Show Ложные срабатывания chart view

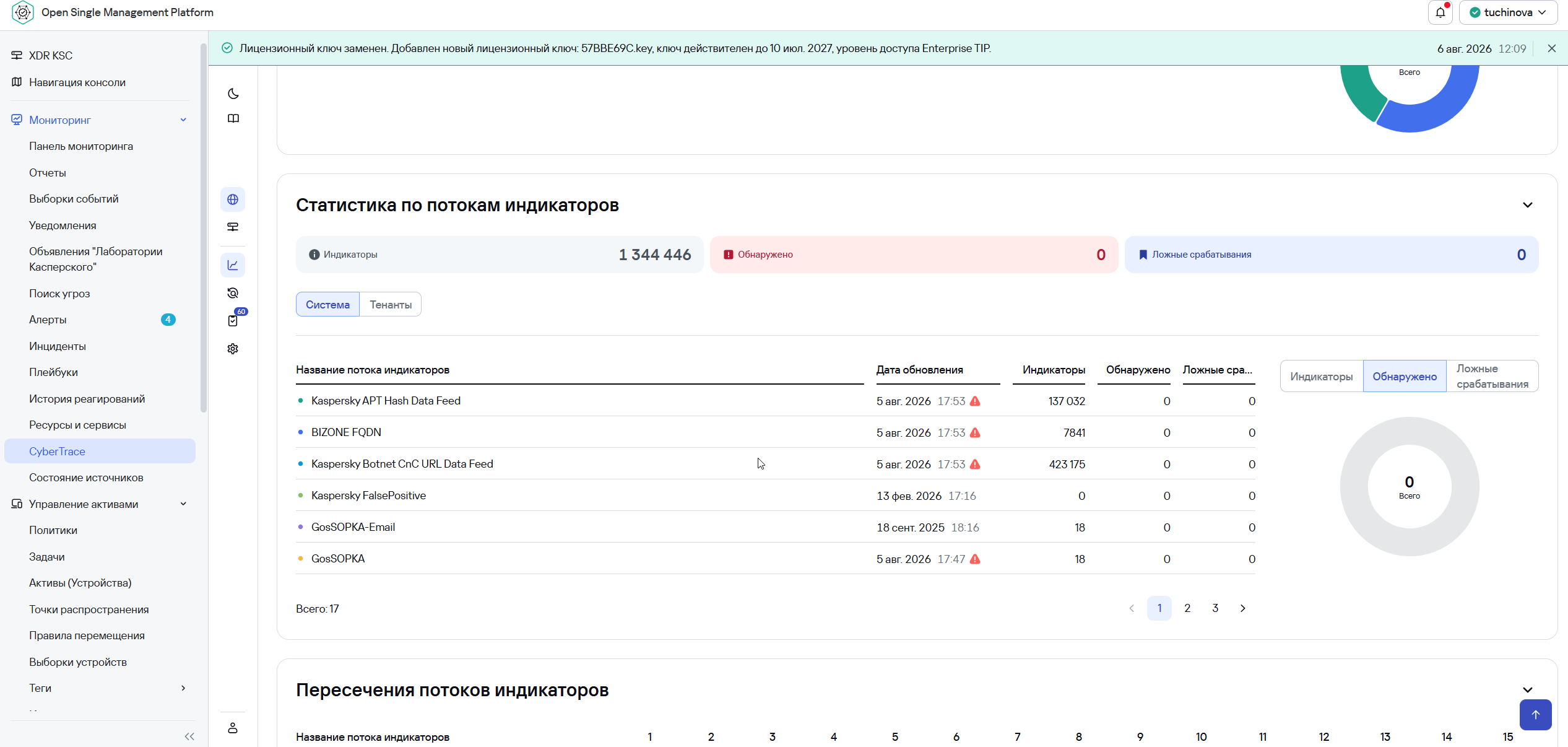point(1492,376)
